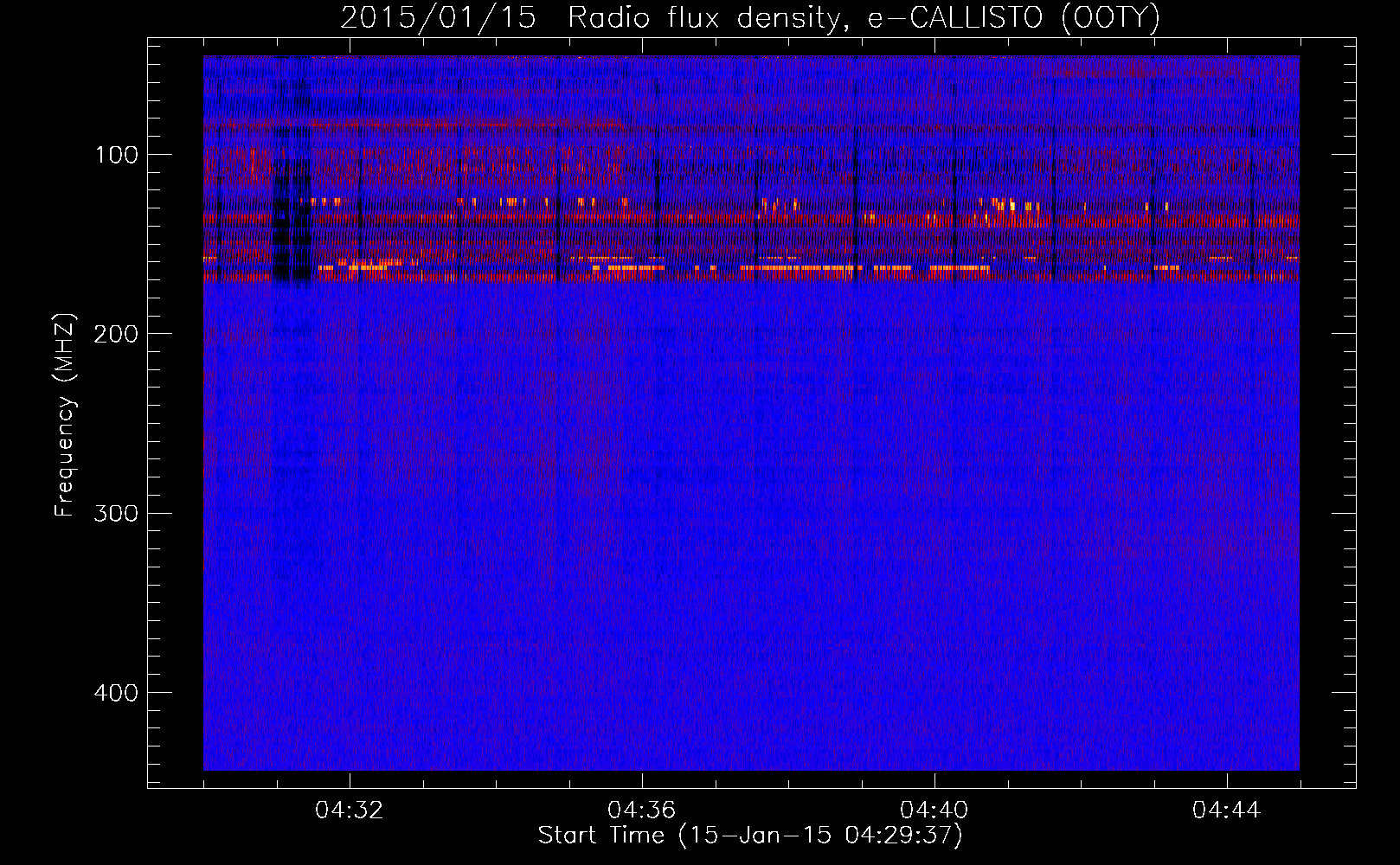This screenshot has width=1400, height=865.
Task: Click the 04:40 time axis label
Action: (x=934, y=811)
